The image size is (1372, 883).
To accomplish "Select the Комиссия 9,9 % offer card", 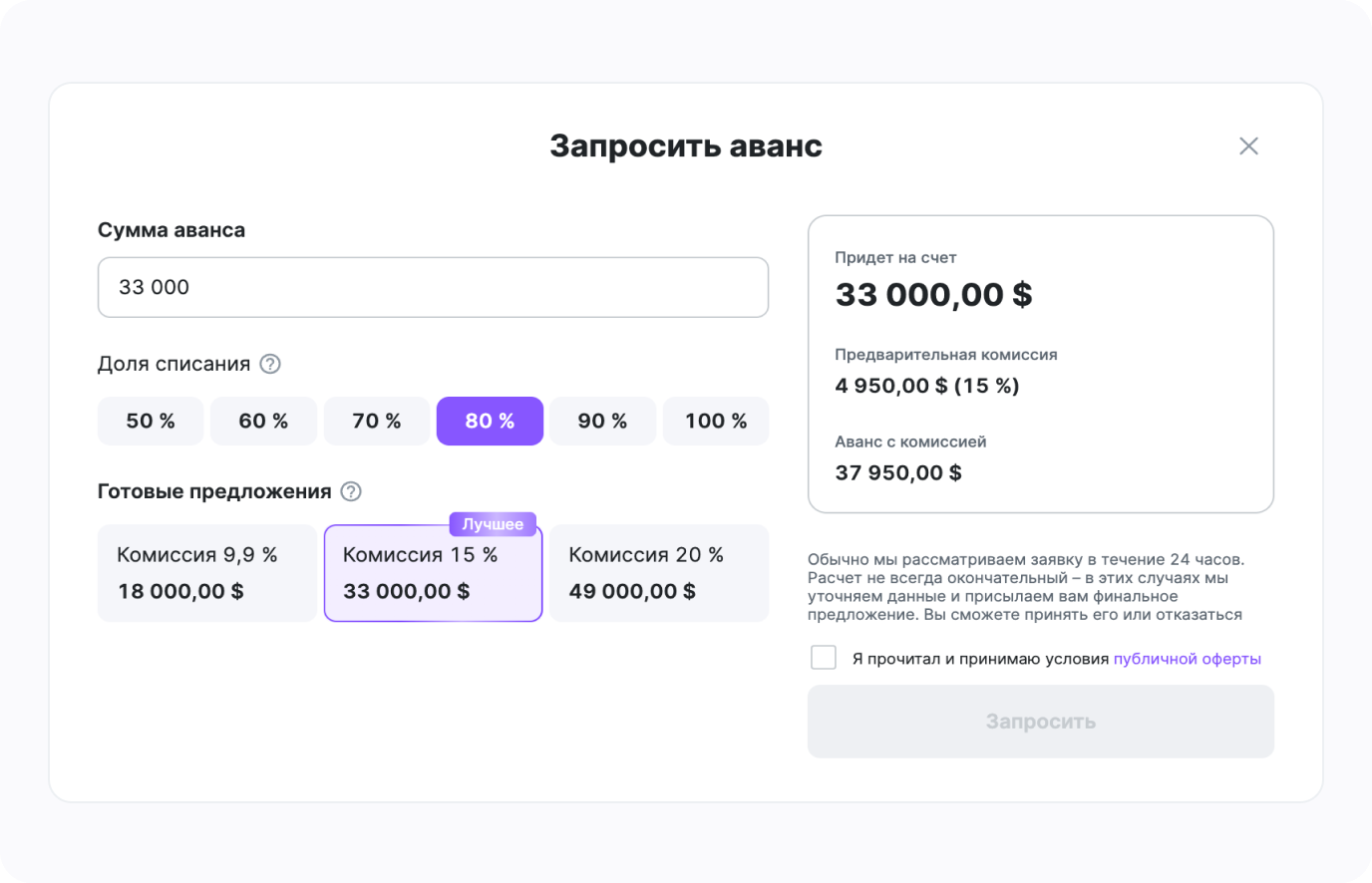I will (207, 573).
